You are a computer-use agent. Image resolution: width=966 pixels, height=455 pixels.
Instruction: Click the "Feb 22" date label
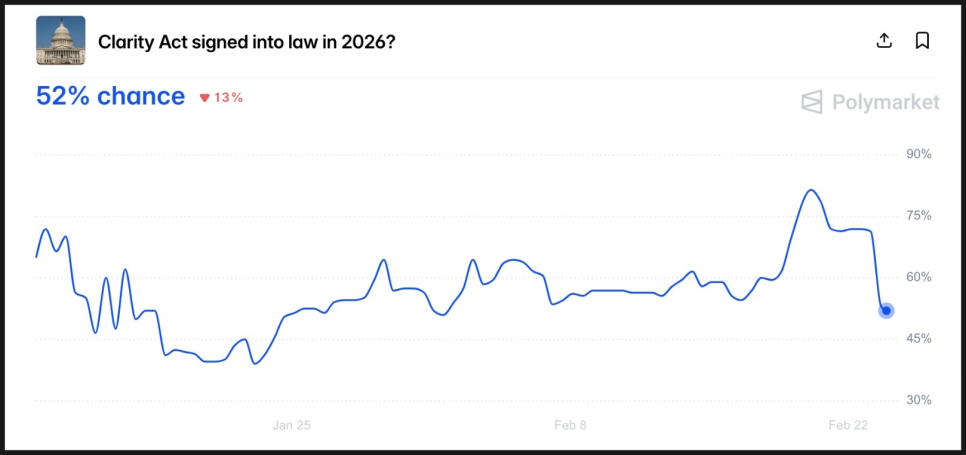(x=848, y=425)
